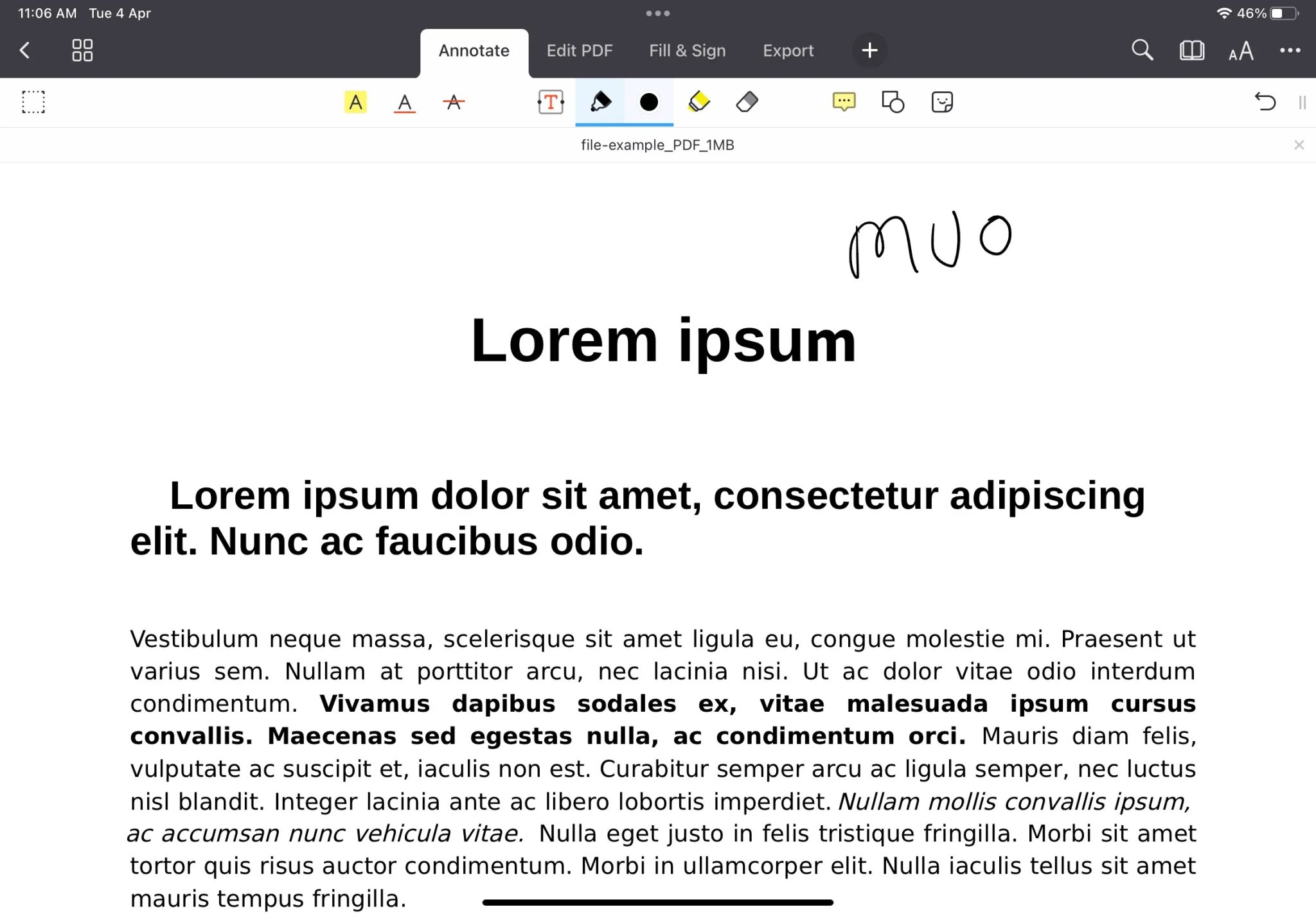The width and height of the screenshot is (1316, 914).
Task: Select the underline text tool
Action: tap(404, 101)
